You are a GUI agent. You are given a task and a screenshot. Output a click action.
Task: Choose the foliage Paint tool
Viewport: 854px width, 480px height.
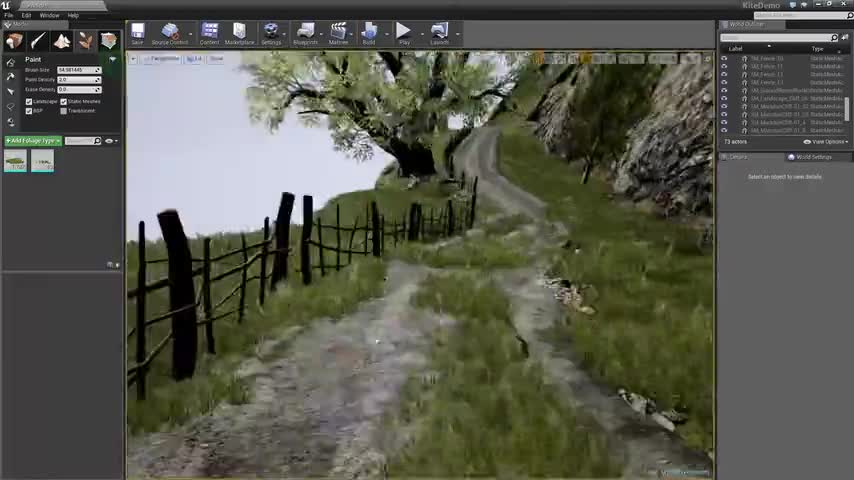10,63
